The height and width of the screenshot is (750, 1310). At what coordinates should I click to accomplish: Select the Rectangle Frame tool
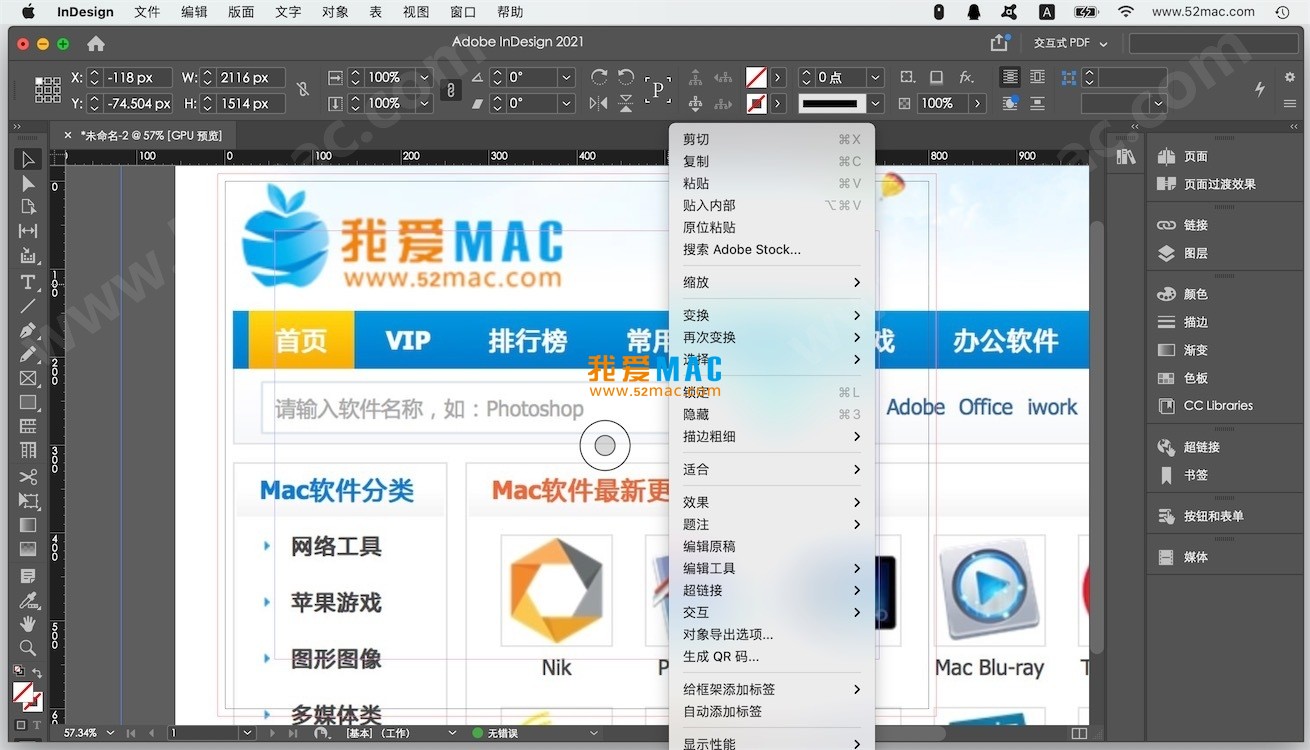point(28,379)
